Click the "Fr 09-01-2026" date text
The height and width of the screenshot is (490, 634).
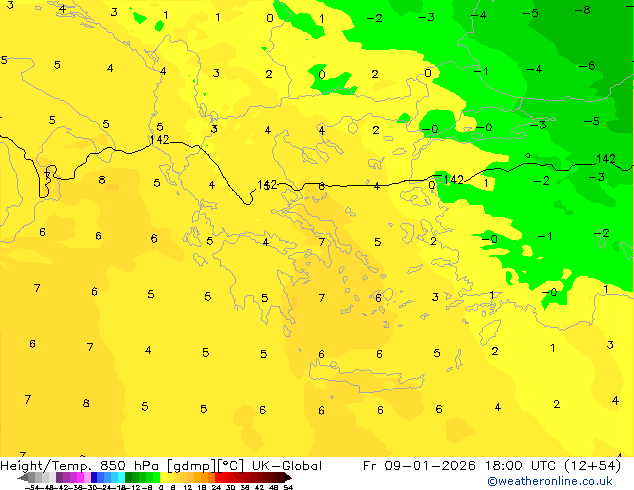(x=419, y=466)
